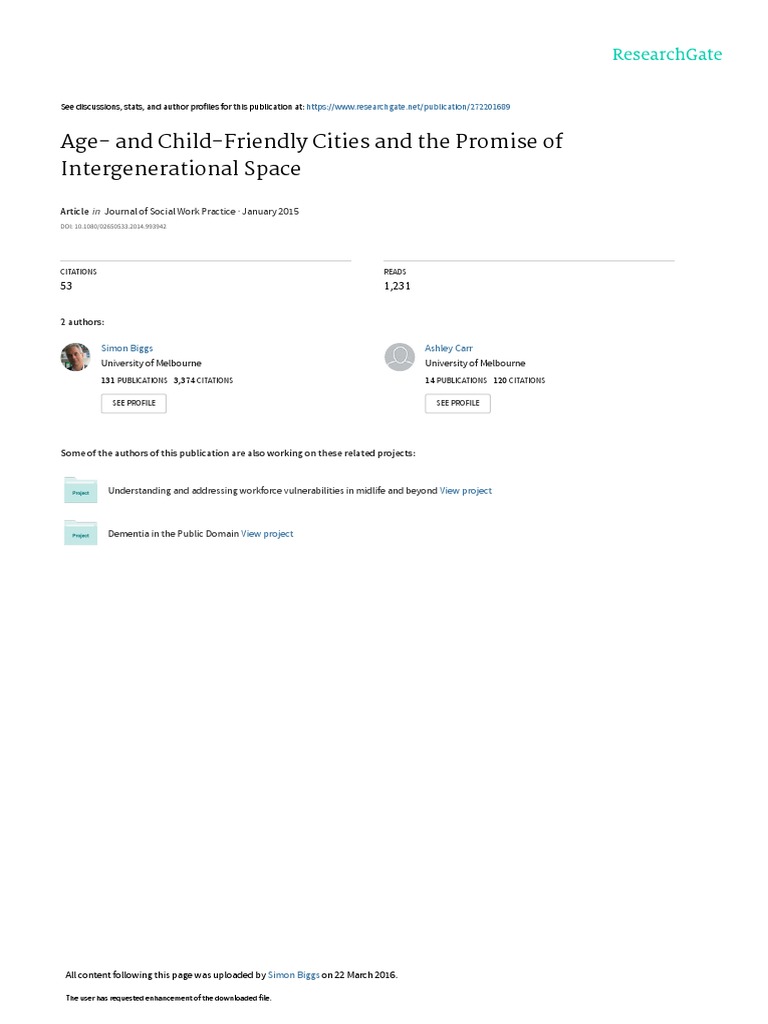Click the DOI text under the journal
Viewport: 768px width, 1024px height.
coord(113,227)
